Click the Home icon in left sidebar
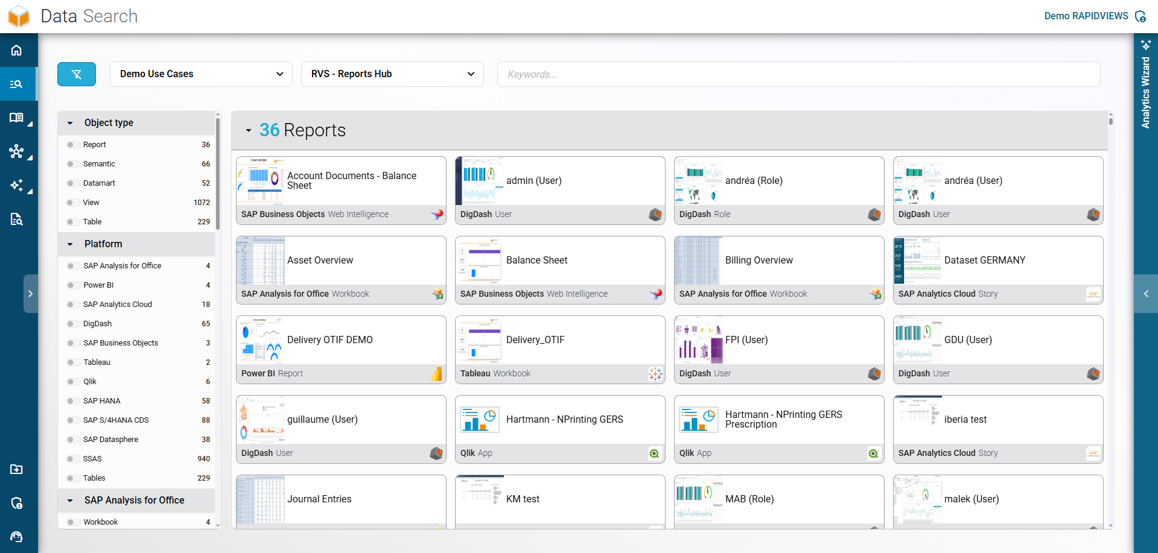The height and width of the screenshot is (553, 1158). point(17,50)
